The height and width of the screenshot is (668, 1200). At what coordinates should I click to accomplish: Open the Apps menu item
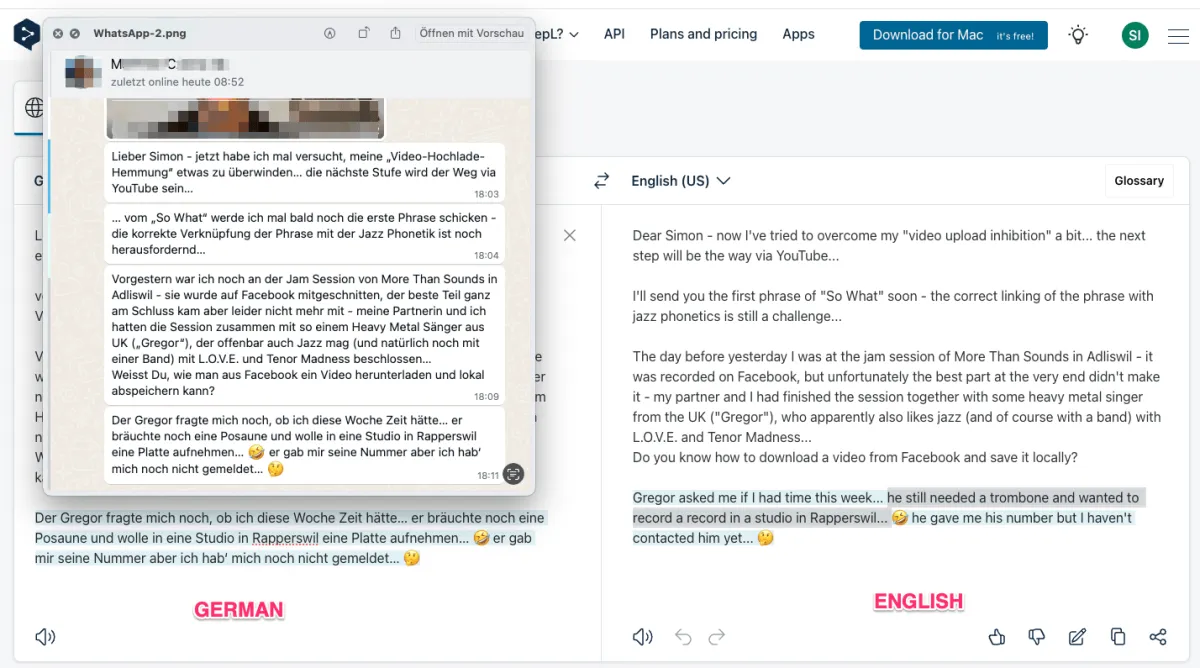point(798,34)
